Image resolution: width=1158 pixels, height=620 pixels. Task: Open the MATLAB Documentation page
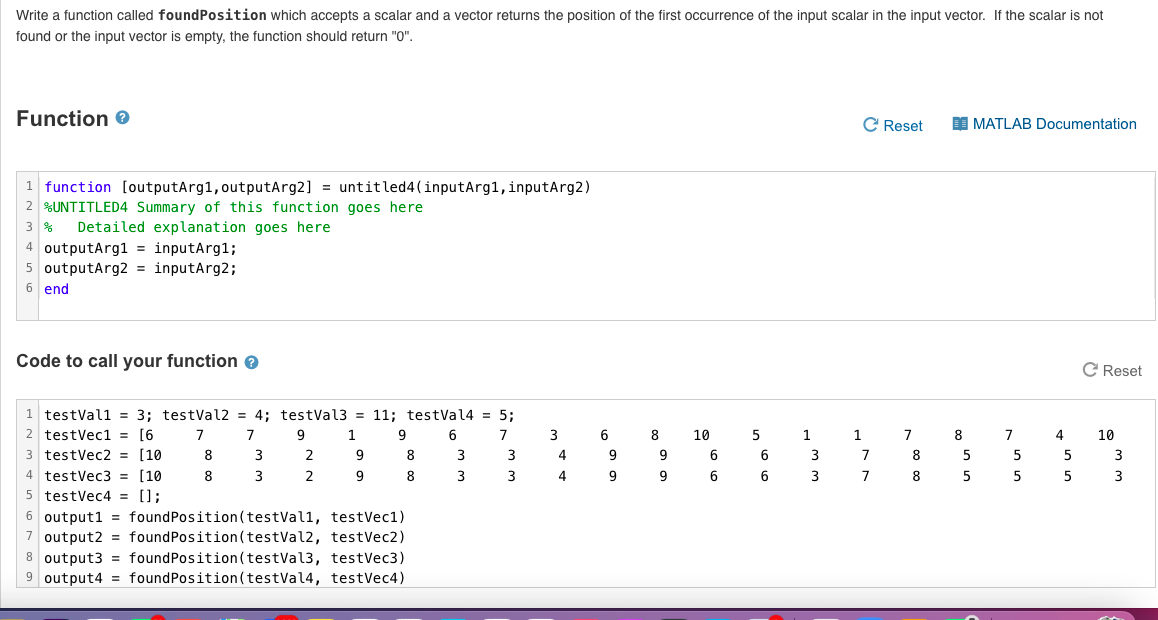click(x=1054, y=123)
